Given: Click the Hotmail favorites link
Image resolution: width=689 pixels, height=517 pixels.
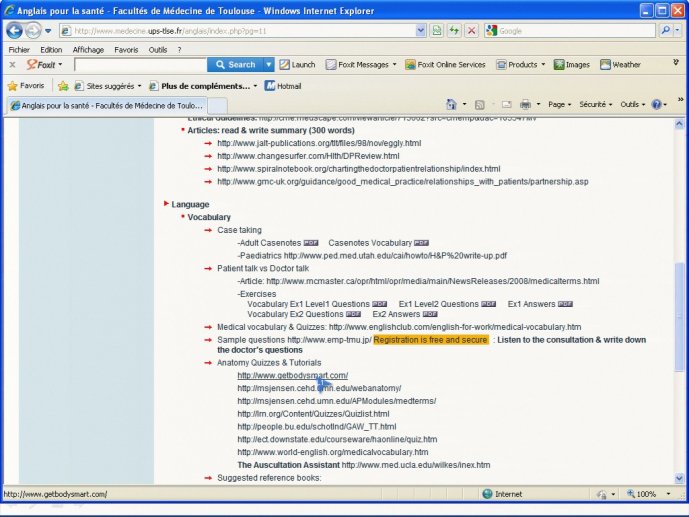Looking at the screenshot, I should pos(283,86).
